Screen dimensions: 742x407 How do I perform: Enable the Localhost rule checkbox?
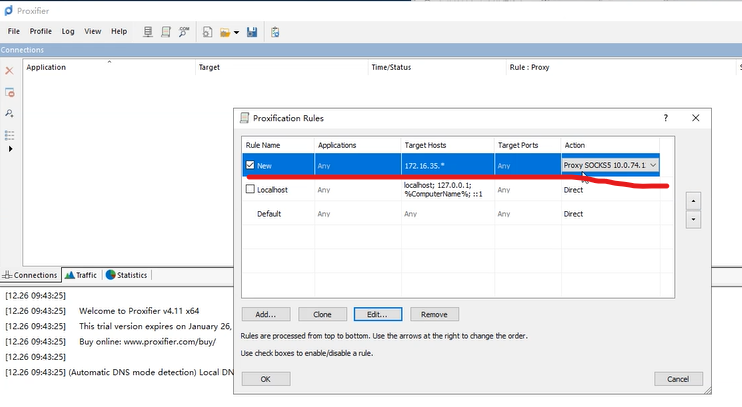pos(250,189)
